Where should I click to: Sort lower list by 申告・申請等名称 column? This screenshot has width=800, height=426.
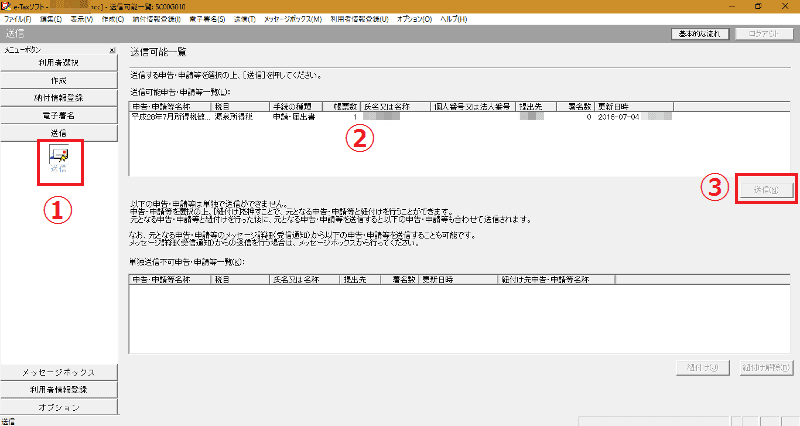[x=170, y=280]
